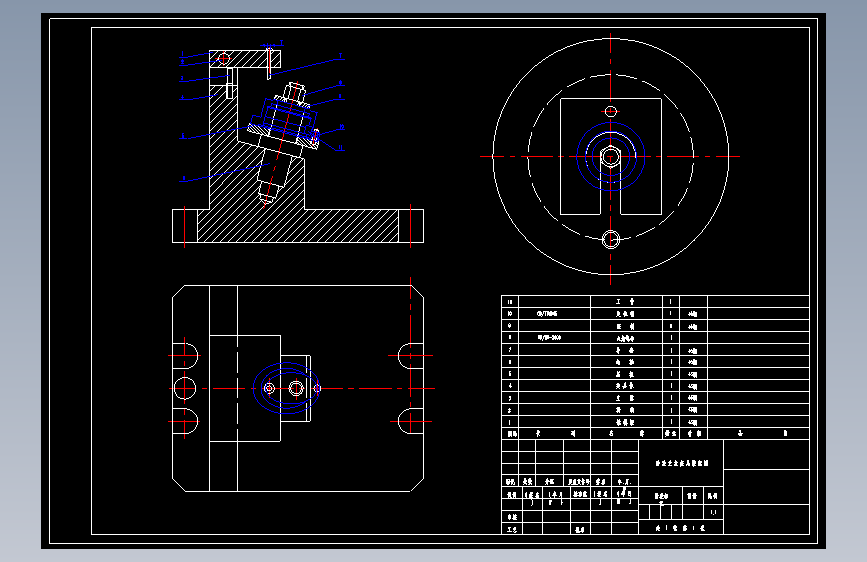Click the part balloon number 4
Screen dimensions: 867x562
pyautogui.click(x=182, y=98)
